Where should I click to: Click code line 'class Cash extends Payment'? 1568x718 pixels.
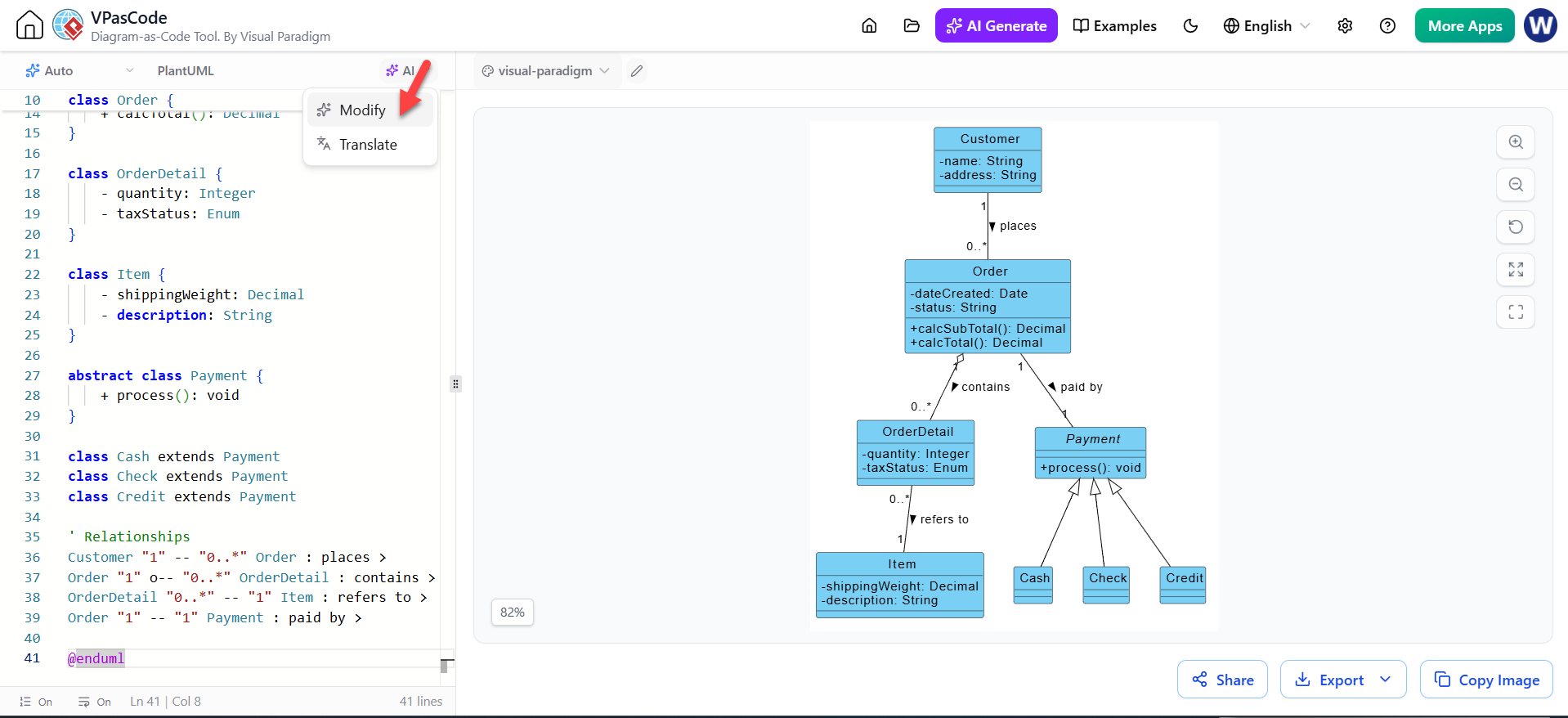pyautogui.click(x=174, y=456)
